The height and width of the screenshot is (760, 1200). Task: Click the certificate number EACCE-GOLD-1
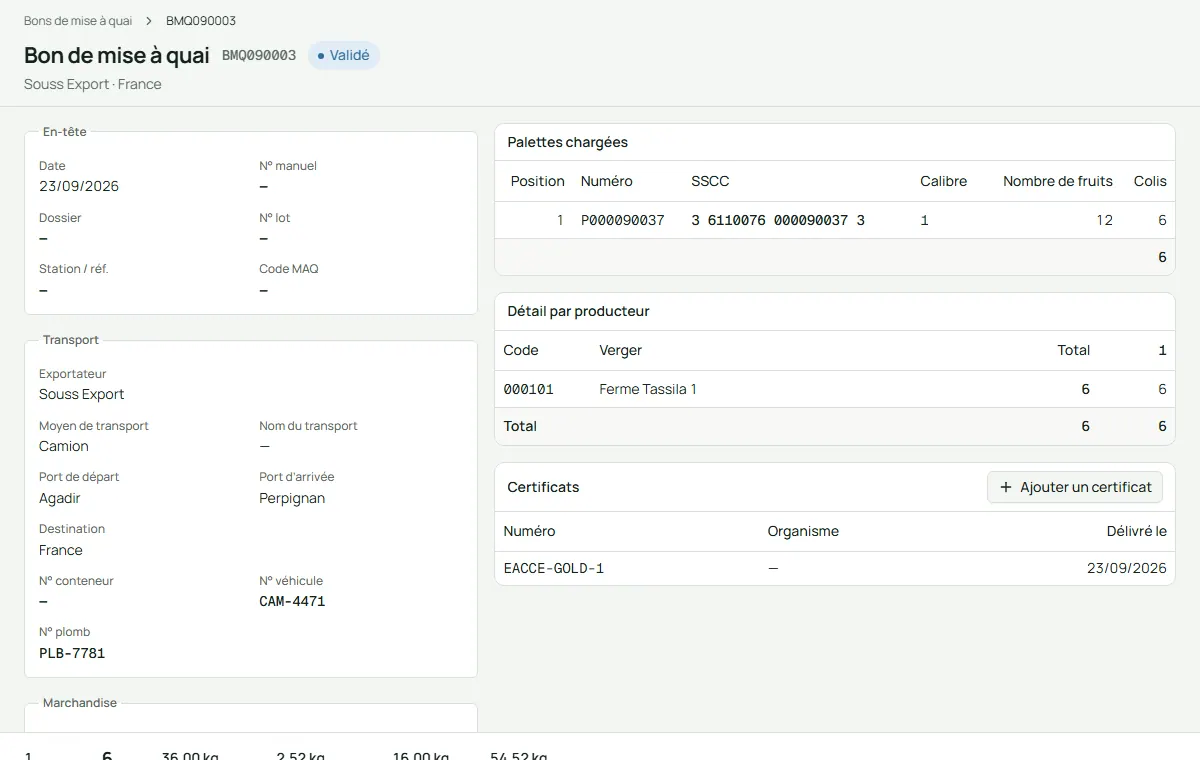pyautogui.click(x=554, y=568)
